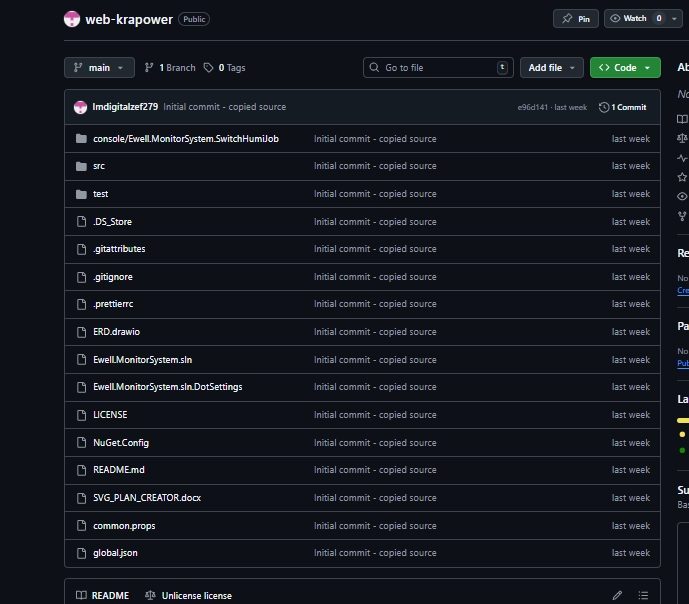Viewport: 689px width, 604px height.
Task: Click the green Code button
Action: (x=625, y=68)
